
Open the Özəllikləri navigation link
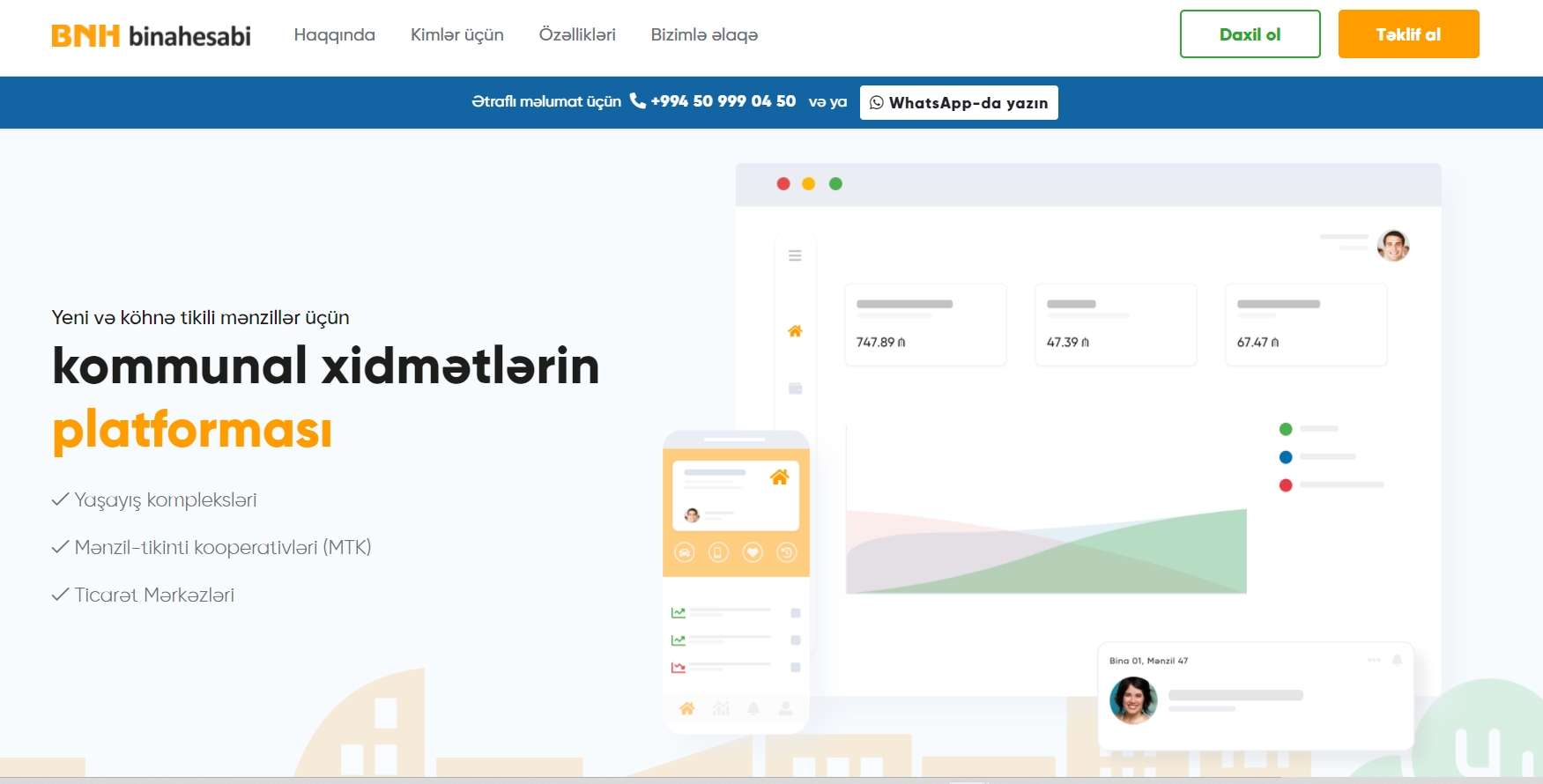tap(577, 35)
